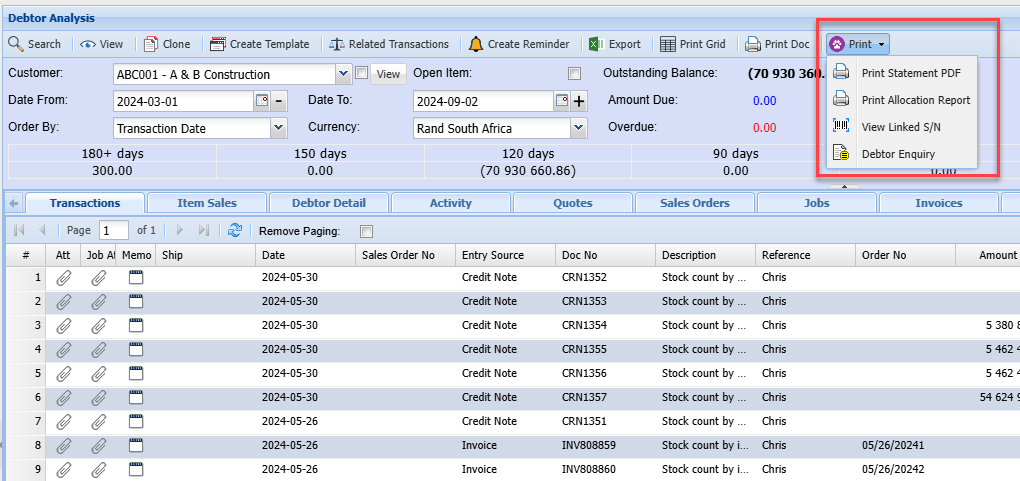The height and width of the screenshot is (481, 1020).
Task: Open the Date From calendar picker
Action: coord(262,101)
